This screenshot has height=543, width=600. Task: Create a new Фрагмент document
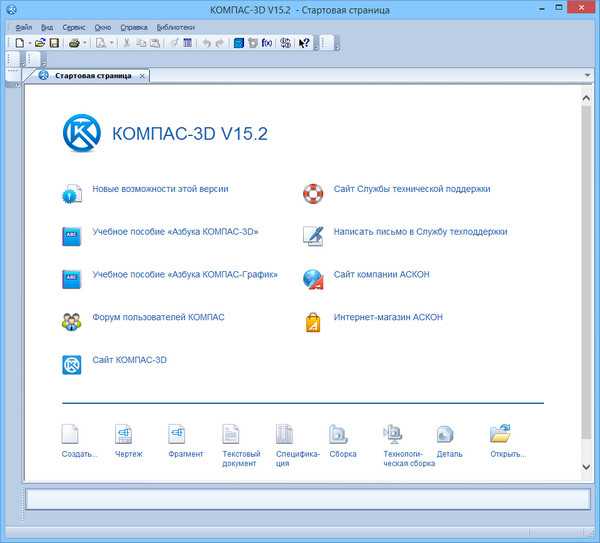point(178,434)
